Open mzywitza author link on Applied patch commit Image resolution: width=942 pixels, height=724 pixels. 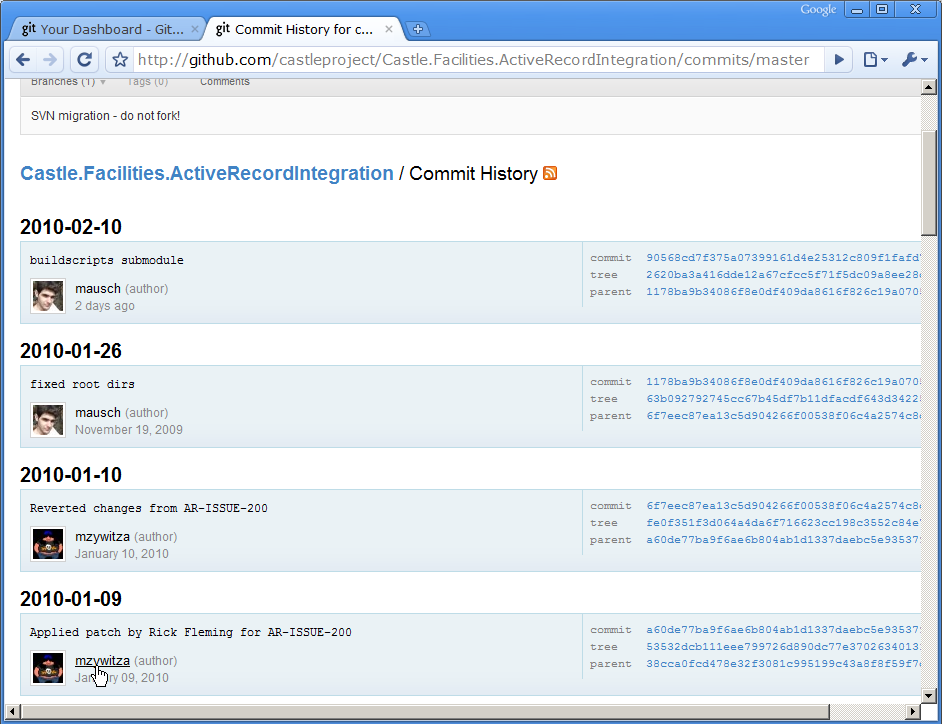pos(102,660)
